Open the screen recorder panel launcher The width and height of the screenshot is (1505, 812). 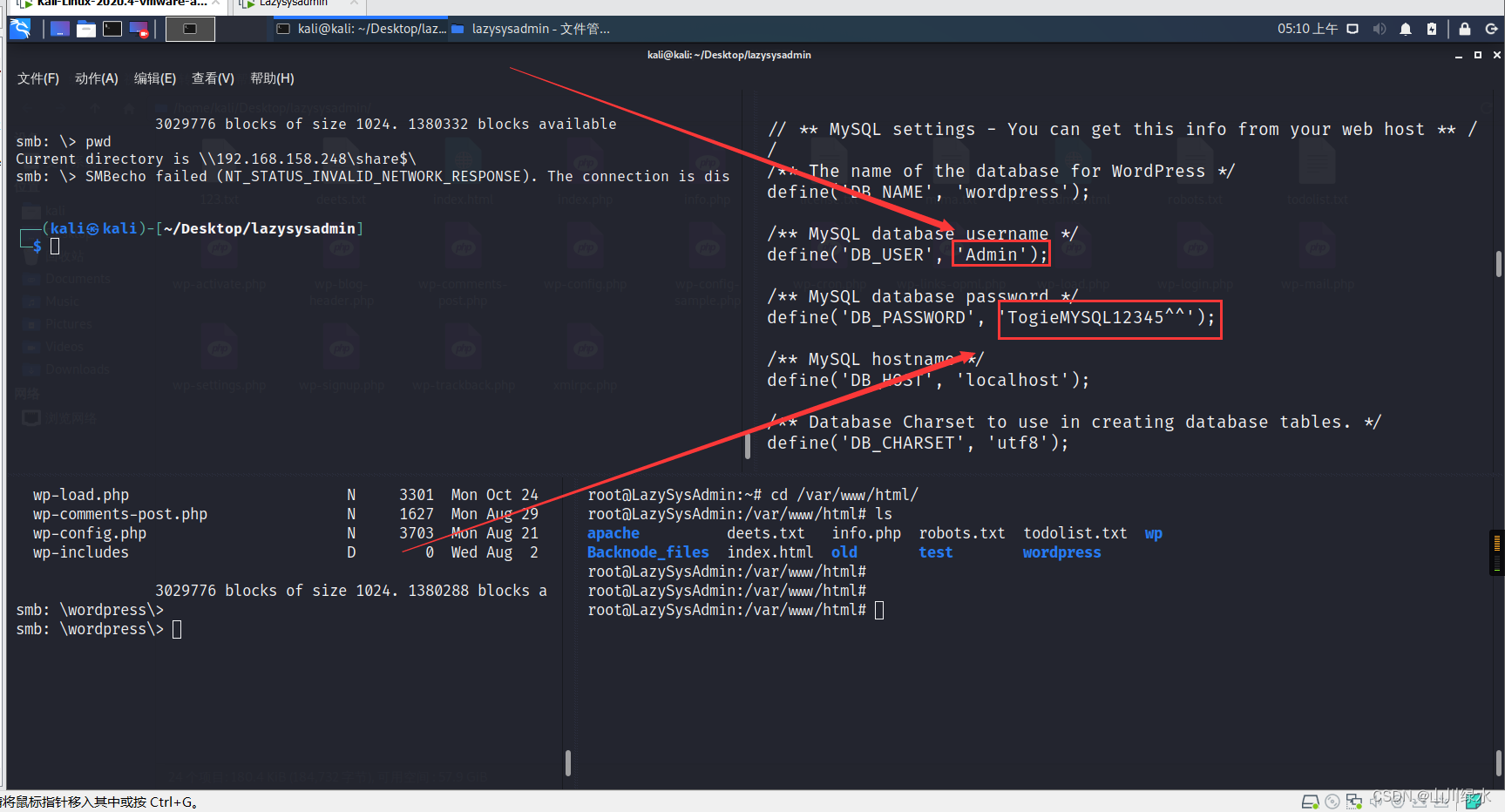tap(139, 29)
